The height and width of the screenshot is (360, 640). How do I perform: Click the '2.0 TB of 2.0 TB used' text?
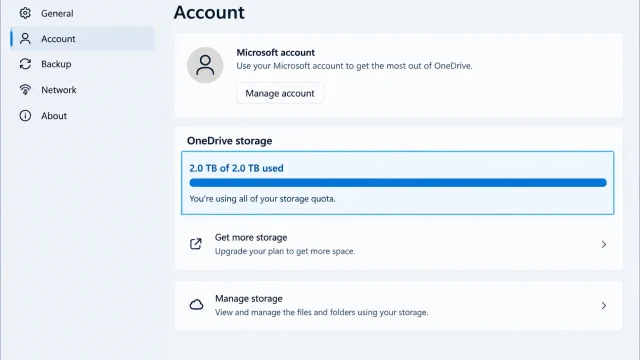pyautogui.click(x=236, y=168)
